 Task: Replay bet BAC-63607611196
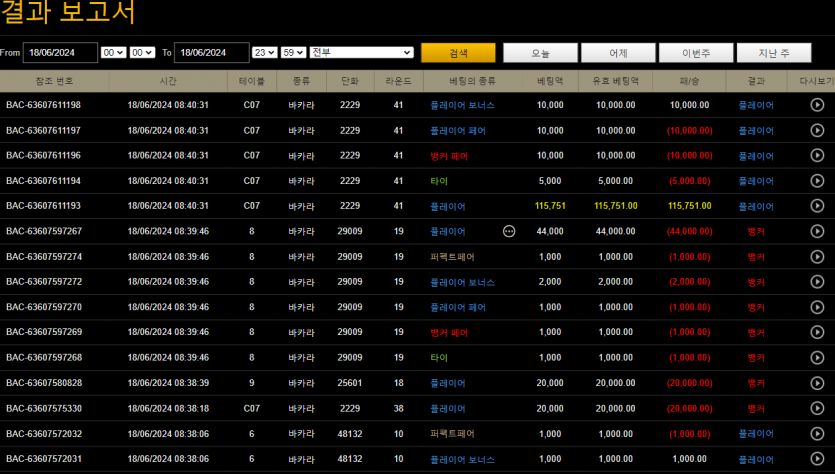click(817, 156)
